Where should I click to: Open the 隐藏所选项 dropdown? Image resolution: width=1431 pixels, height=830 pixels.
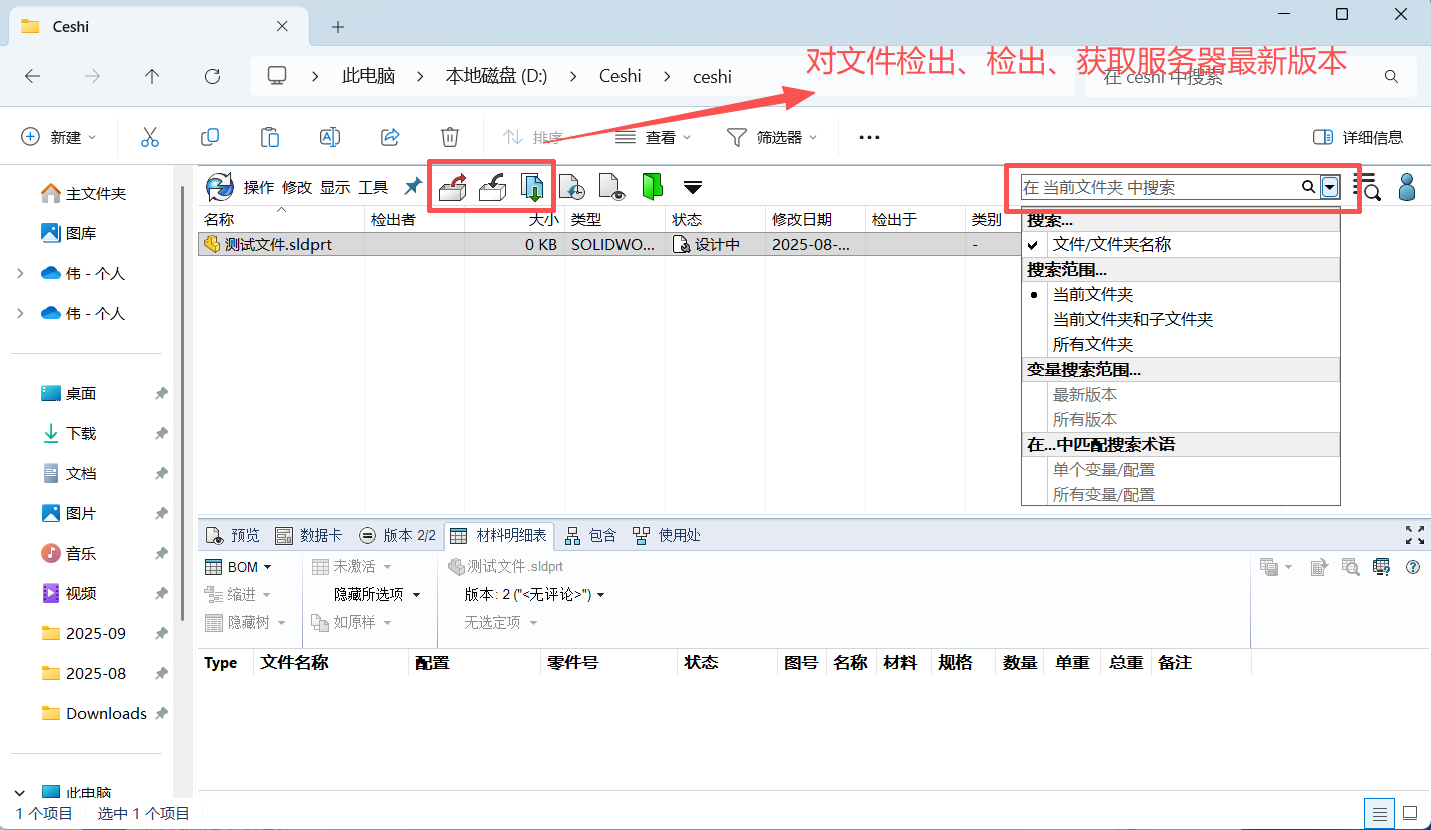[377, 594]
